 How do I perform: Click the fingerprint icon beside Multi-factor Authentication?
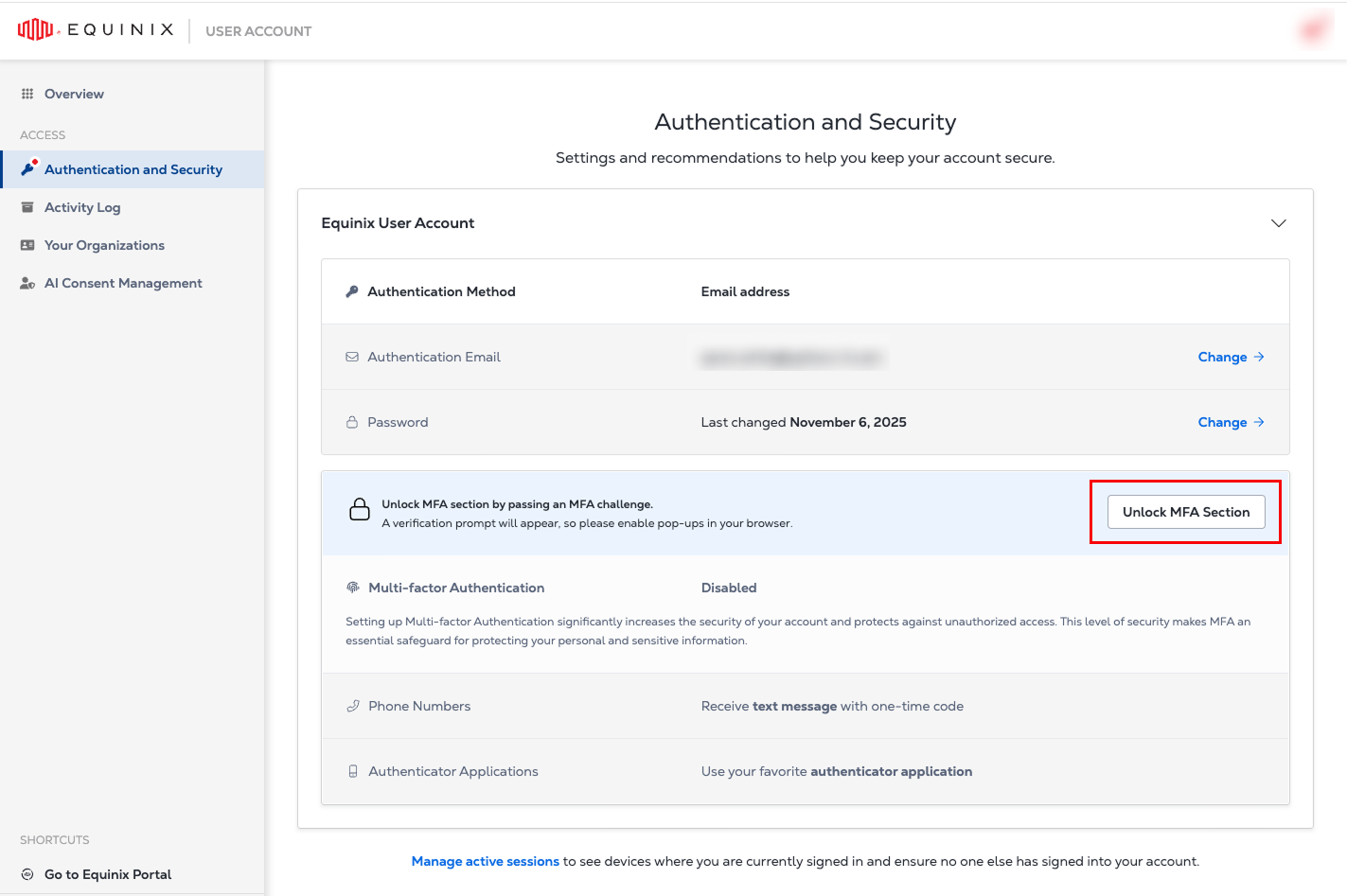353,588
